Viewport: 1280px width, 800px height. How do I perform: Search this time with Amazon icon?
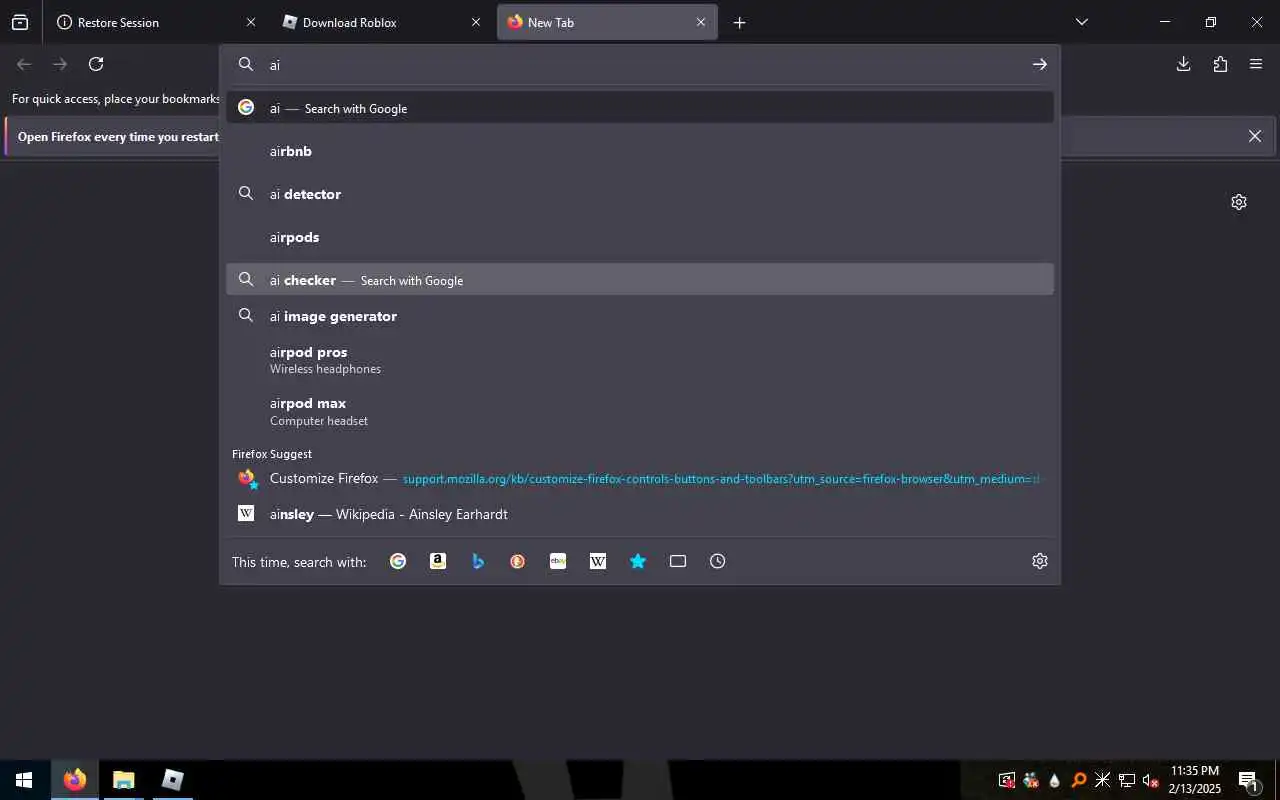pyautogui.click(x=438, y=561)
